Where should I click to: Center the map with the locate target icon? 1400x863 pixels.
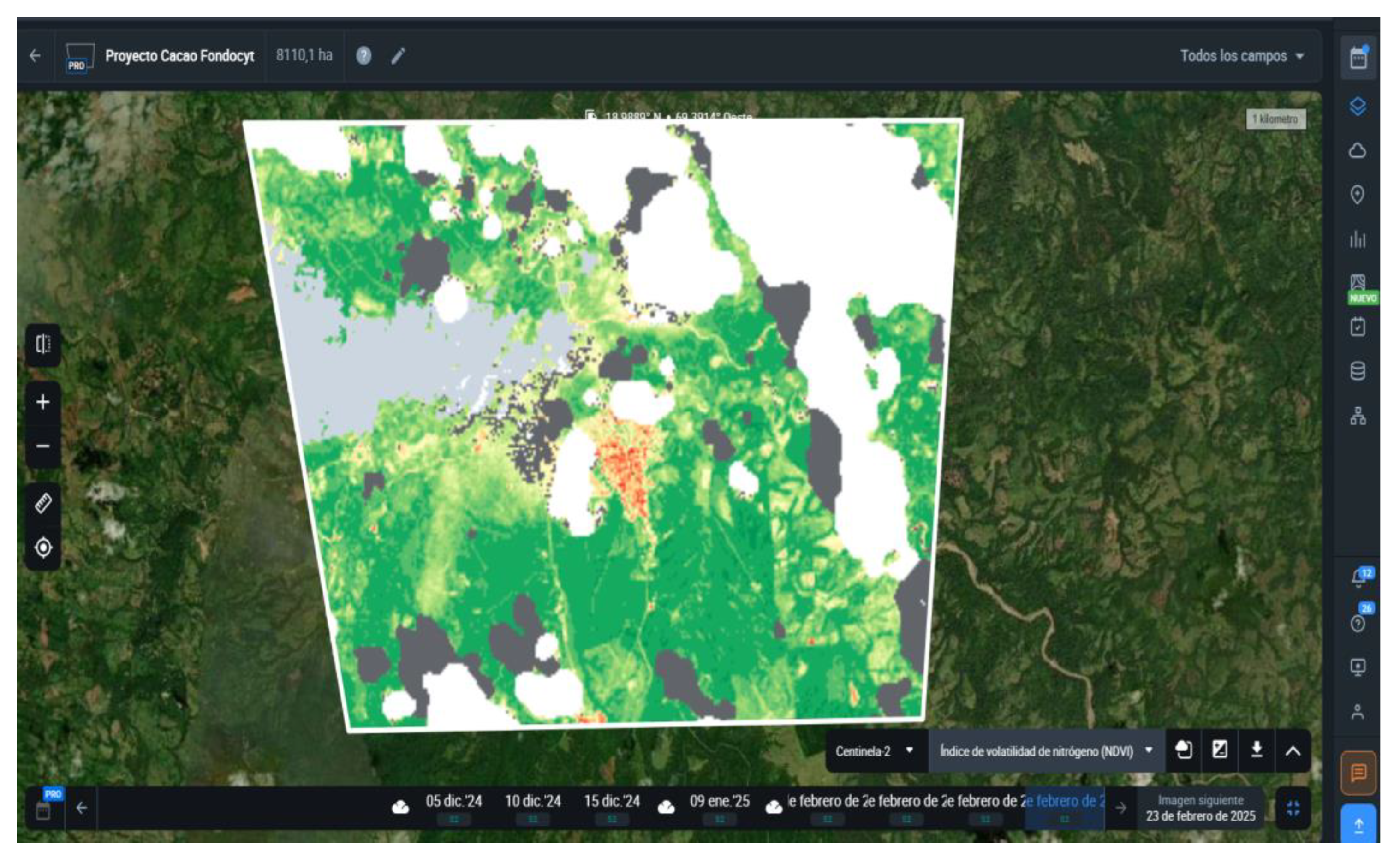(43, 548)
